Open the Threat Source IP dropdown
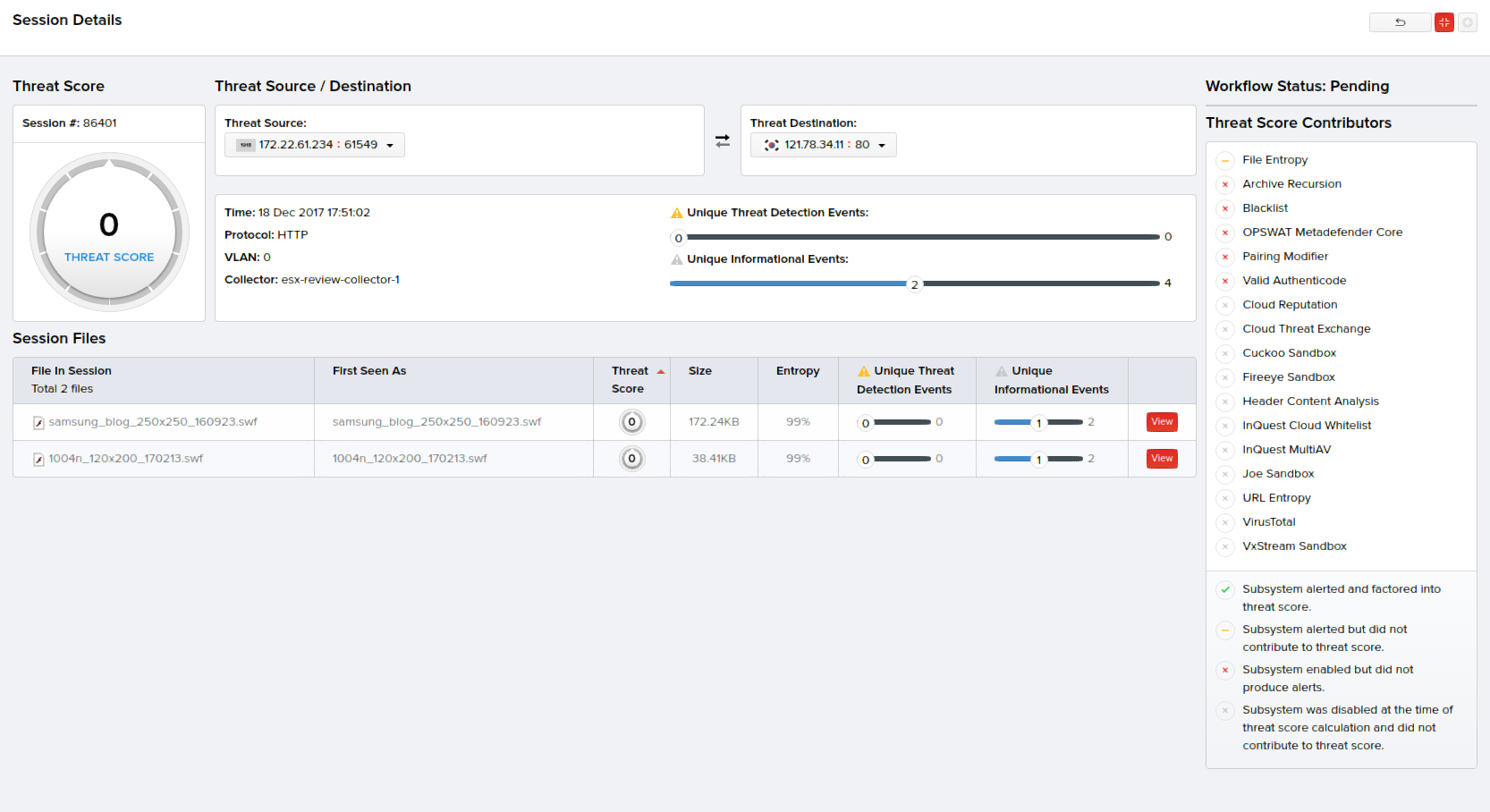Screen dimensions: 1490x812 (390, 146)
